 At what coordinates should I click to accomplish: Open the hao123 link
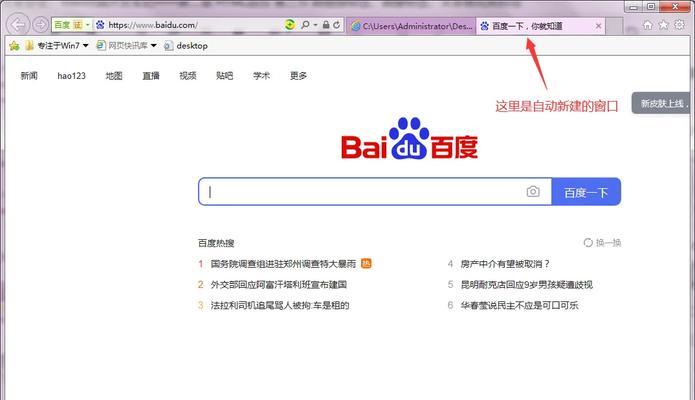71,76
